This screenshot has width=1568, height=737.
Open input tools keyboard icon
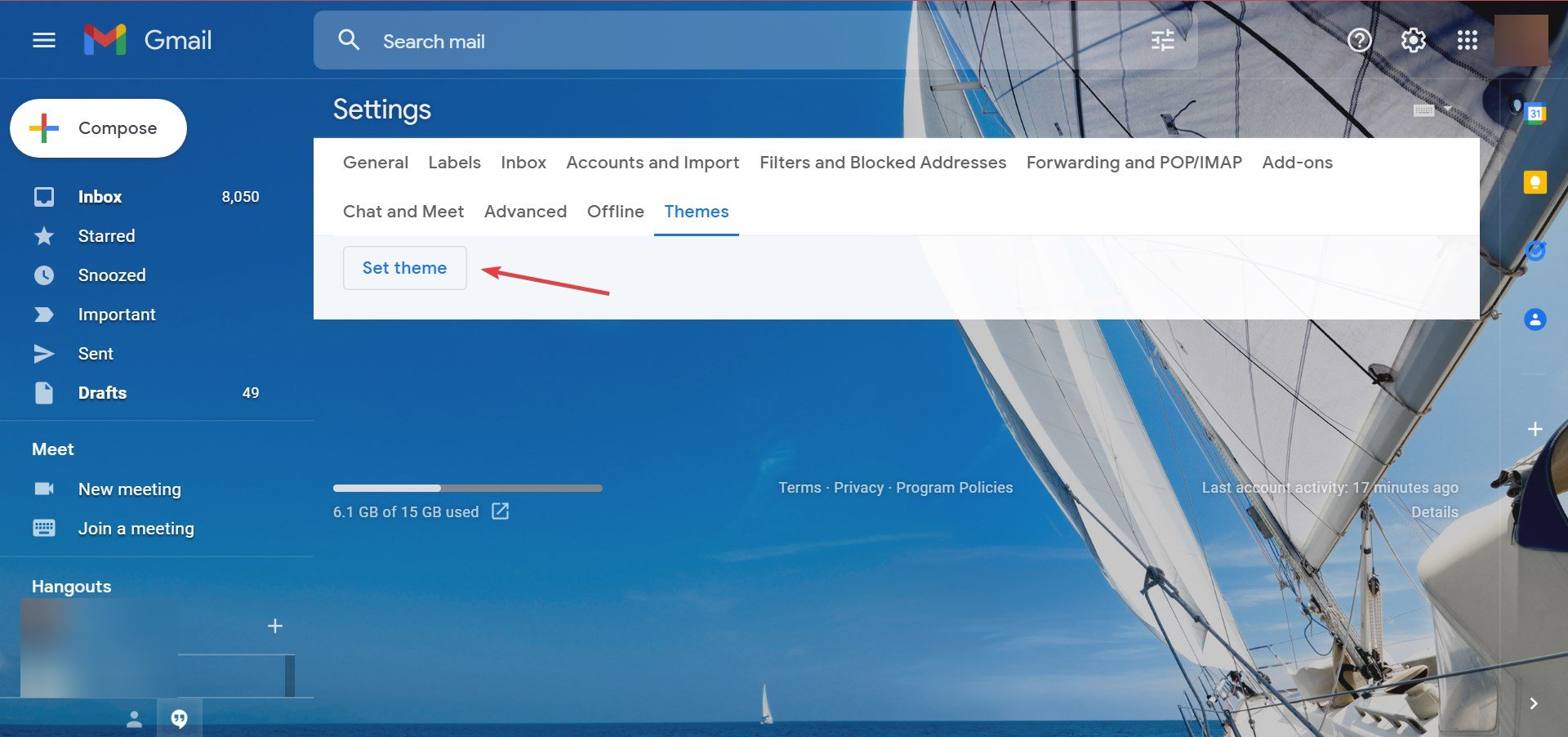point(1423,110)
